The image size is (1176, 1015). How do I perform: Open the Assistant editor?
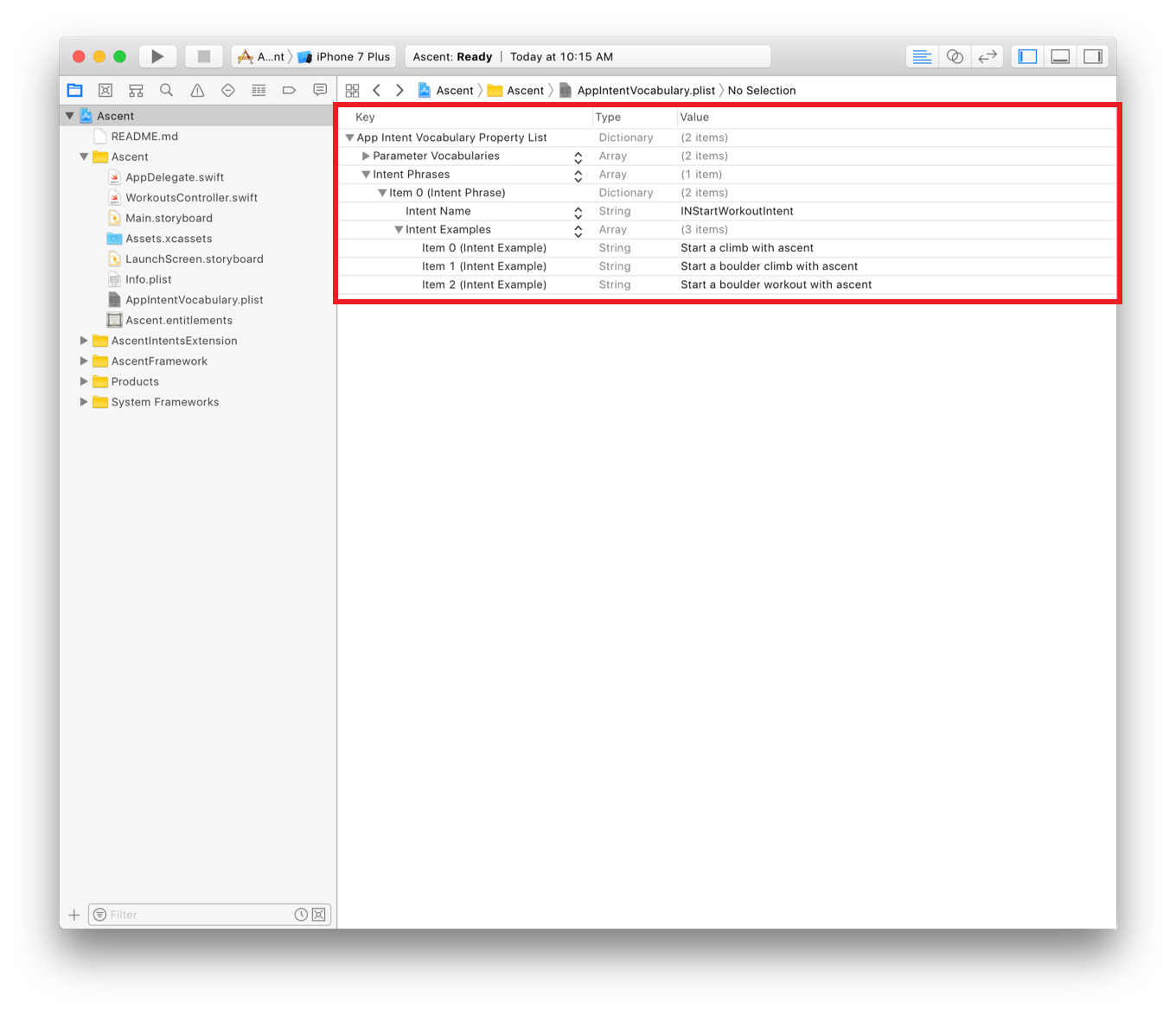[955, 55]
